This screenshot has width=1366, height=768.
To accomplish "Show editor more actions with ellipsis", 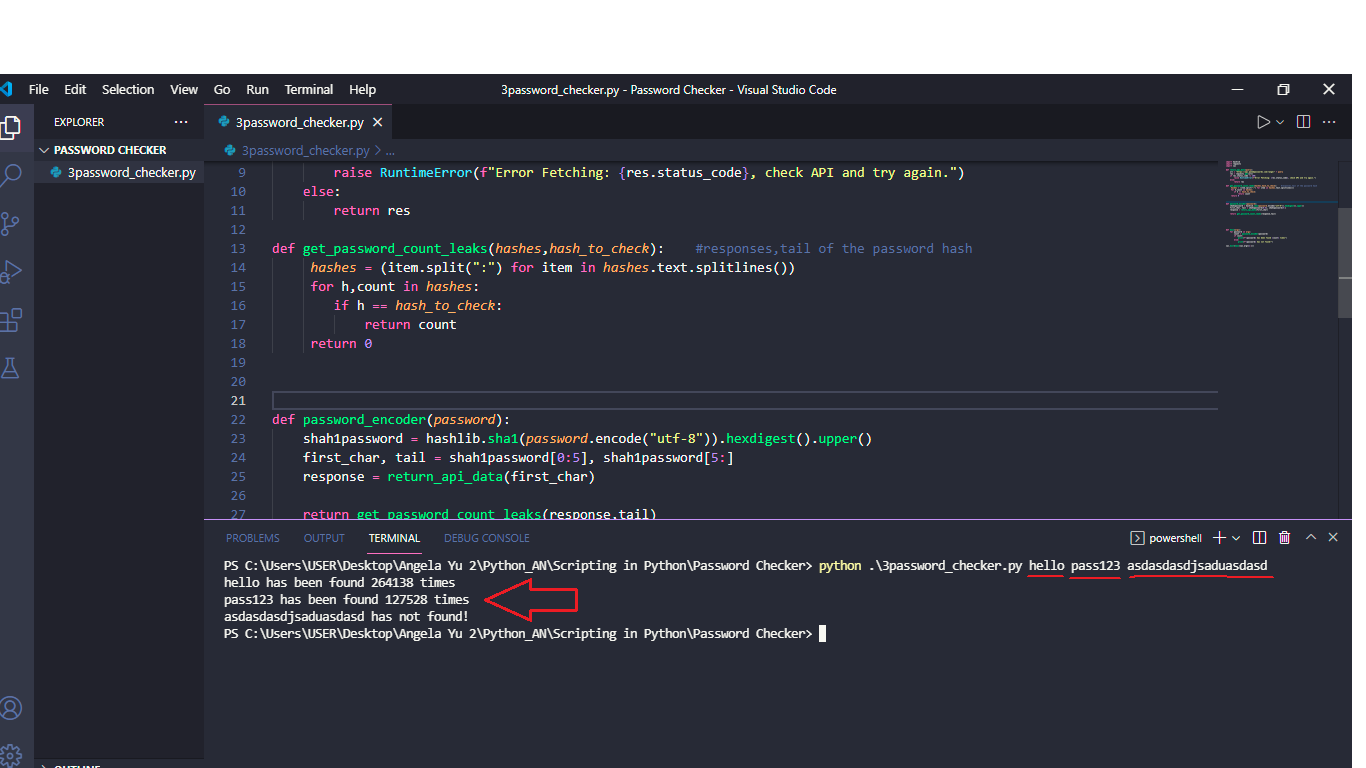I will pos(1328,120).
